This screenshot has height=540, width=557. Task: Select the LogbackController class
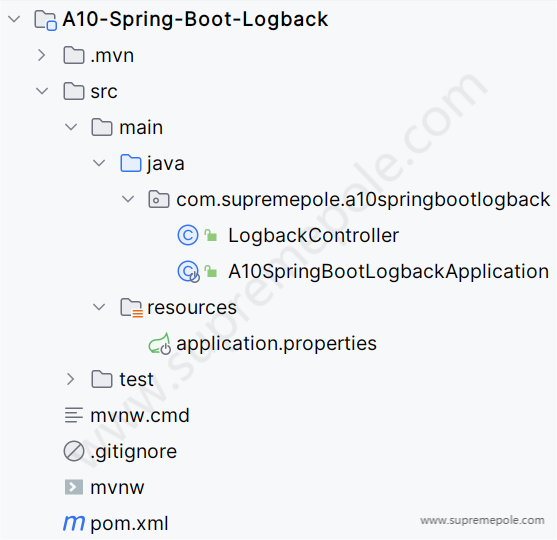point(313,236)
